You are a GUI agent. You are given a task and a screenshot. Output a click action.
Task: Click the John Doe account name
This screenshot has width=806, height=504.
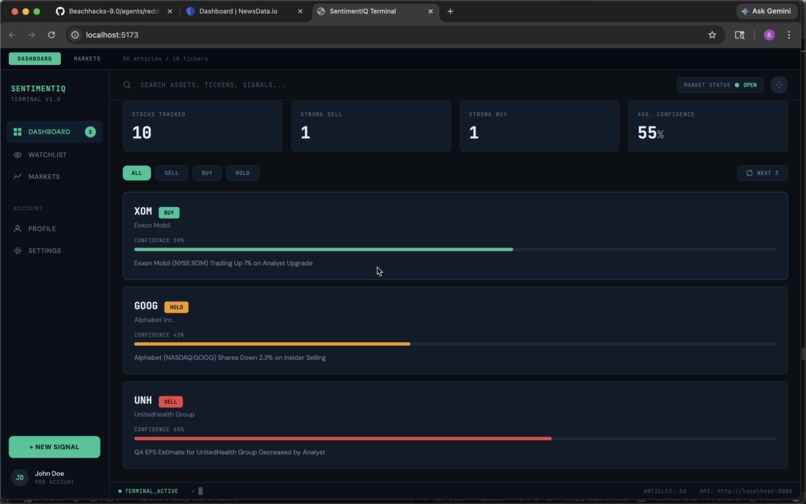pos(49,474)
